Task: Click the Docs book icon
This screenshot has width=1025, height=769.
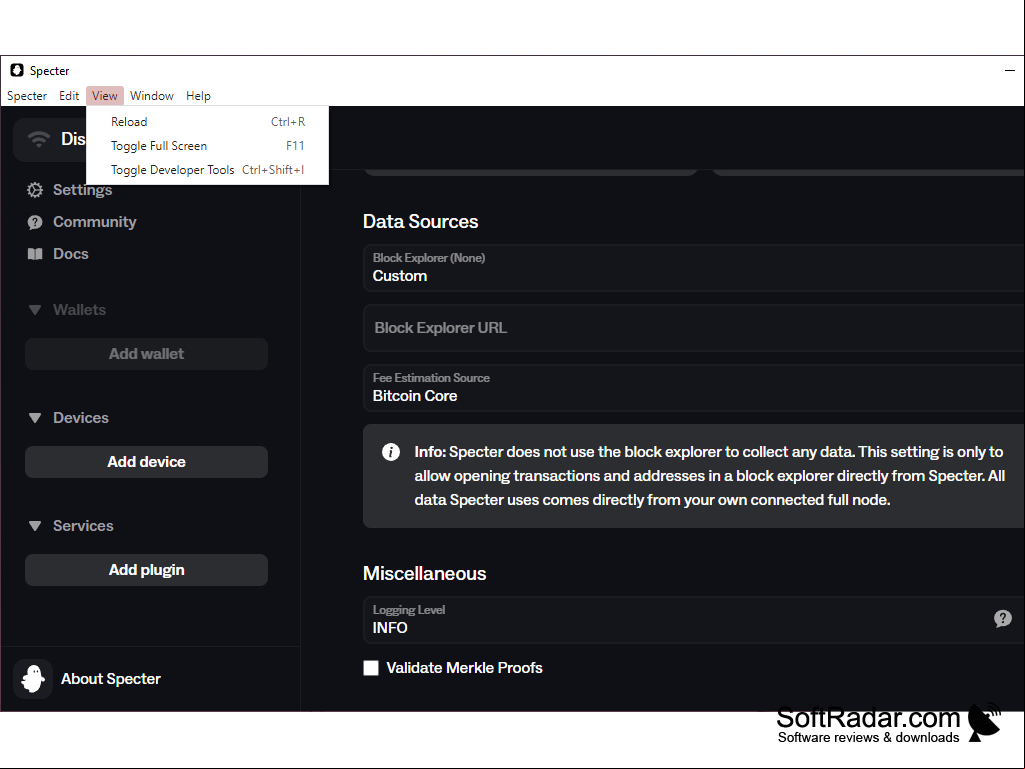Action: pos(35,254)
